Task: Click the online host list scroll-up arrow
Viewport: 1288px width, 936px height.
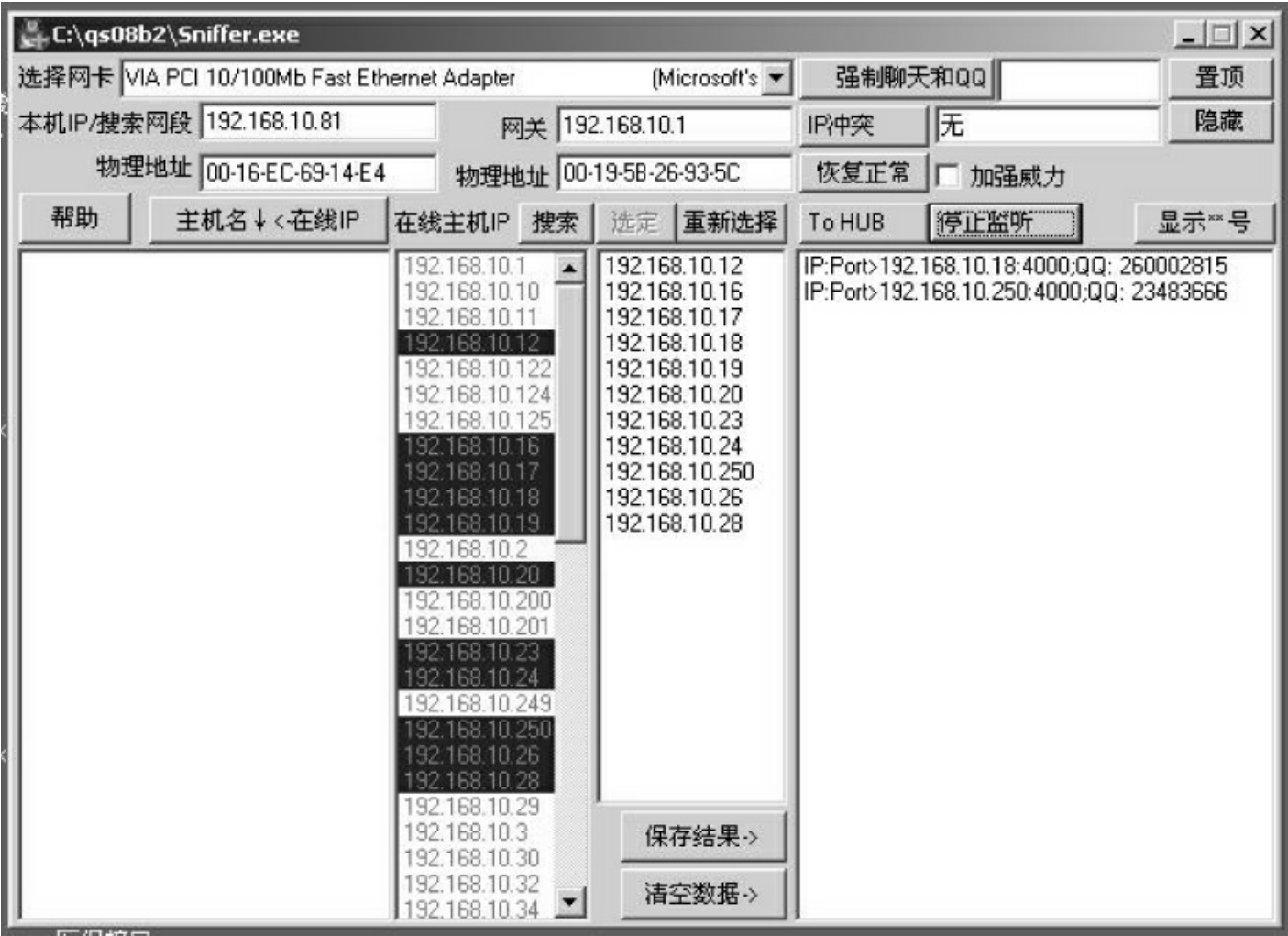Action: pyautogui.click(x=569, y=268)
